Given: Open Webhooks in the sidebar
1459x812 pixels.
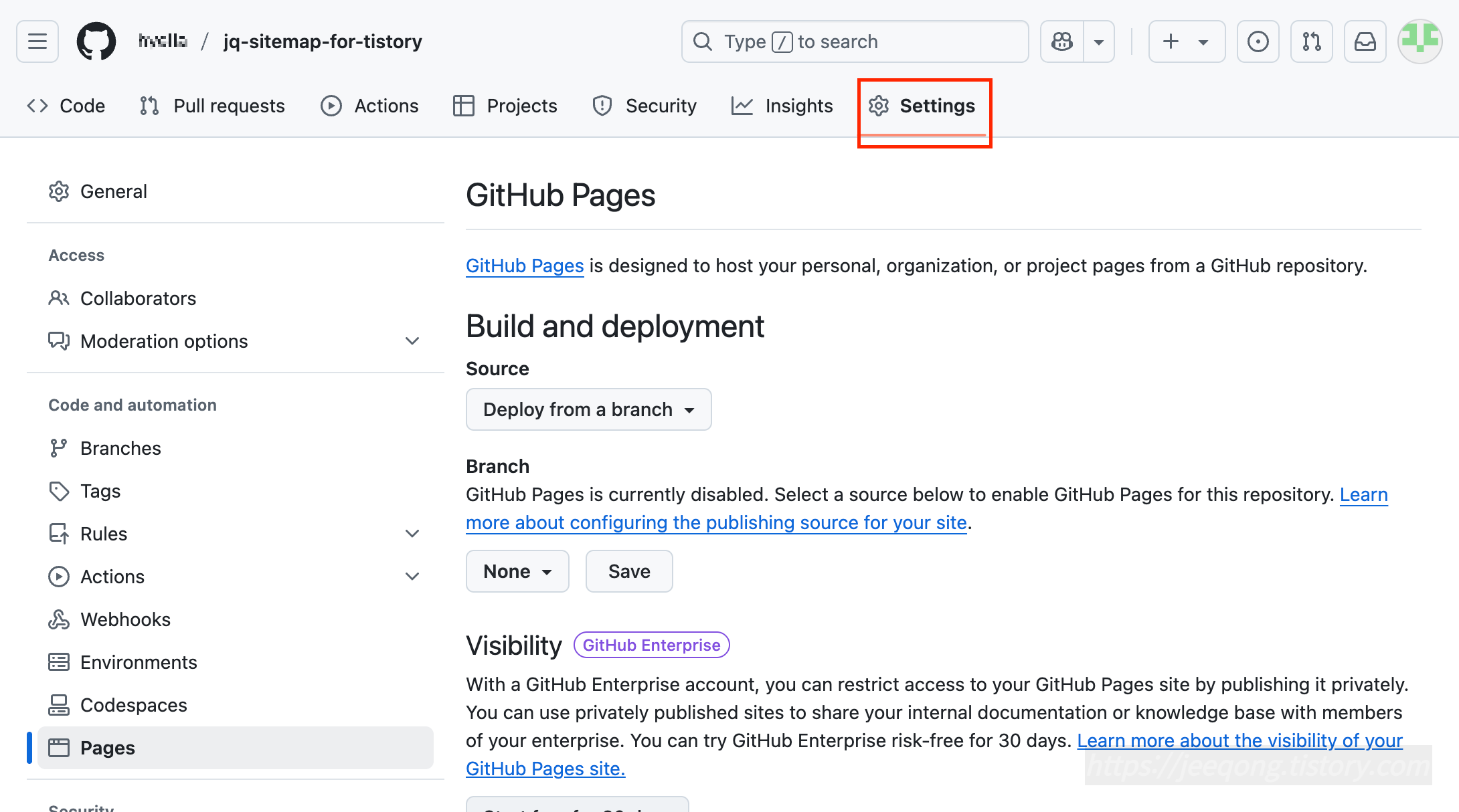Looking at the screenshot, I should 125,619.
